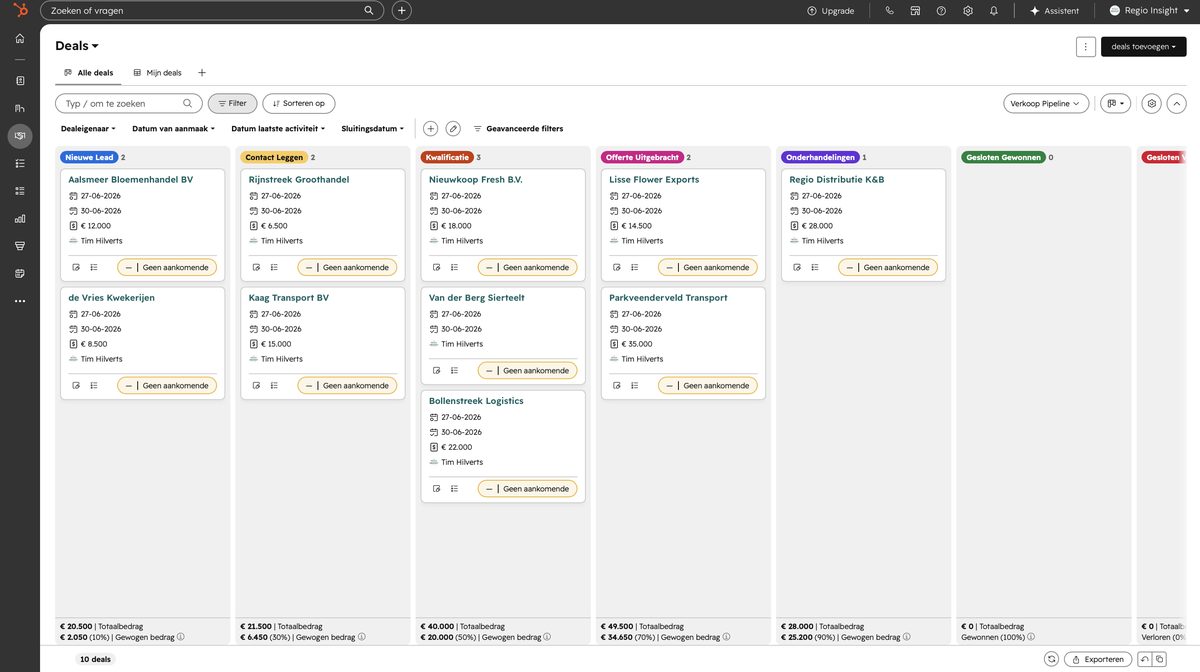This screenshot has height=672, width=1200.
Task: Add a new view tab with plus
Action: 202,73
